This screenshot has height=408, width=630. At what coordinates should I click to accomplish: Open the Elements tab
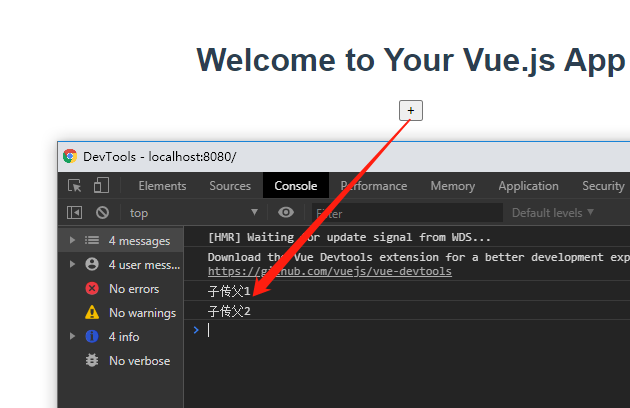coord(162,186)
